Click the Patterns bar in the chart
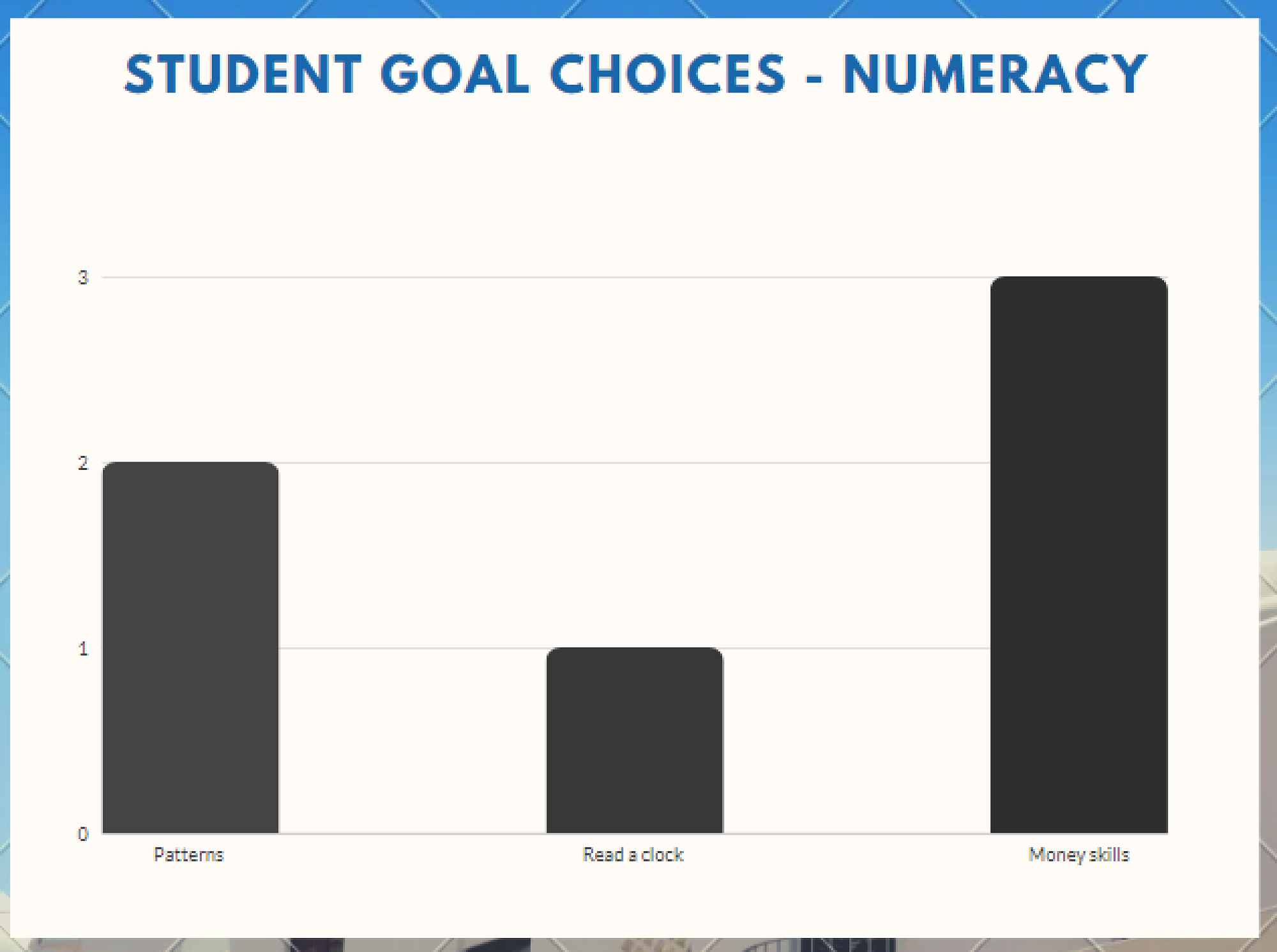Viewport: 1277px width, 952px height. pos(190,647)
